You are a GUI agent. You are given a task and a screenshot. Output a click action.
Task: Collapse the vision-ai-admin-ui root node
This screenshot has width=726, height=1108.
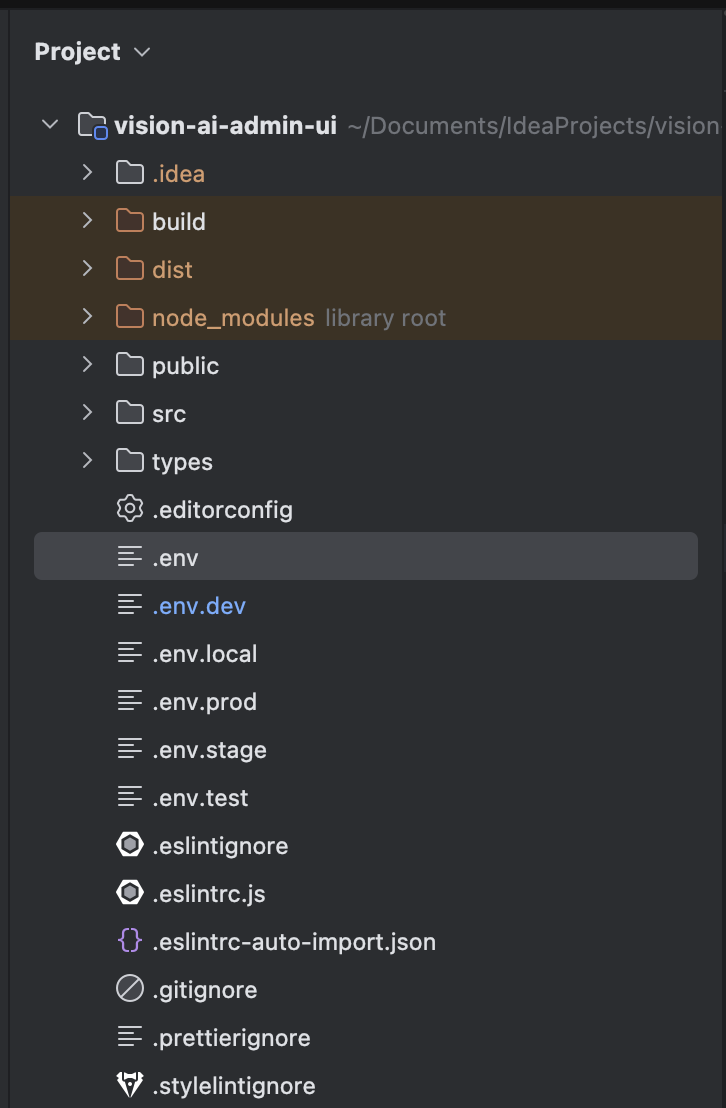tap(49, 126)
